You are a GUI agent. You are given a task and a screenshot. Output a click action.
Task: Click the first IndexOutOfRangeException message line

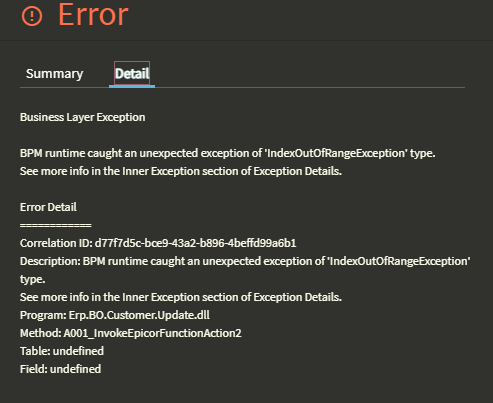click(x=228, y=153)
